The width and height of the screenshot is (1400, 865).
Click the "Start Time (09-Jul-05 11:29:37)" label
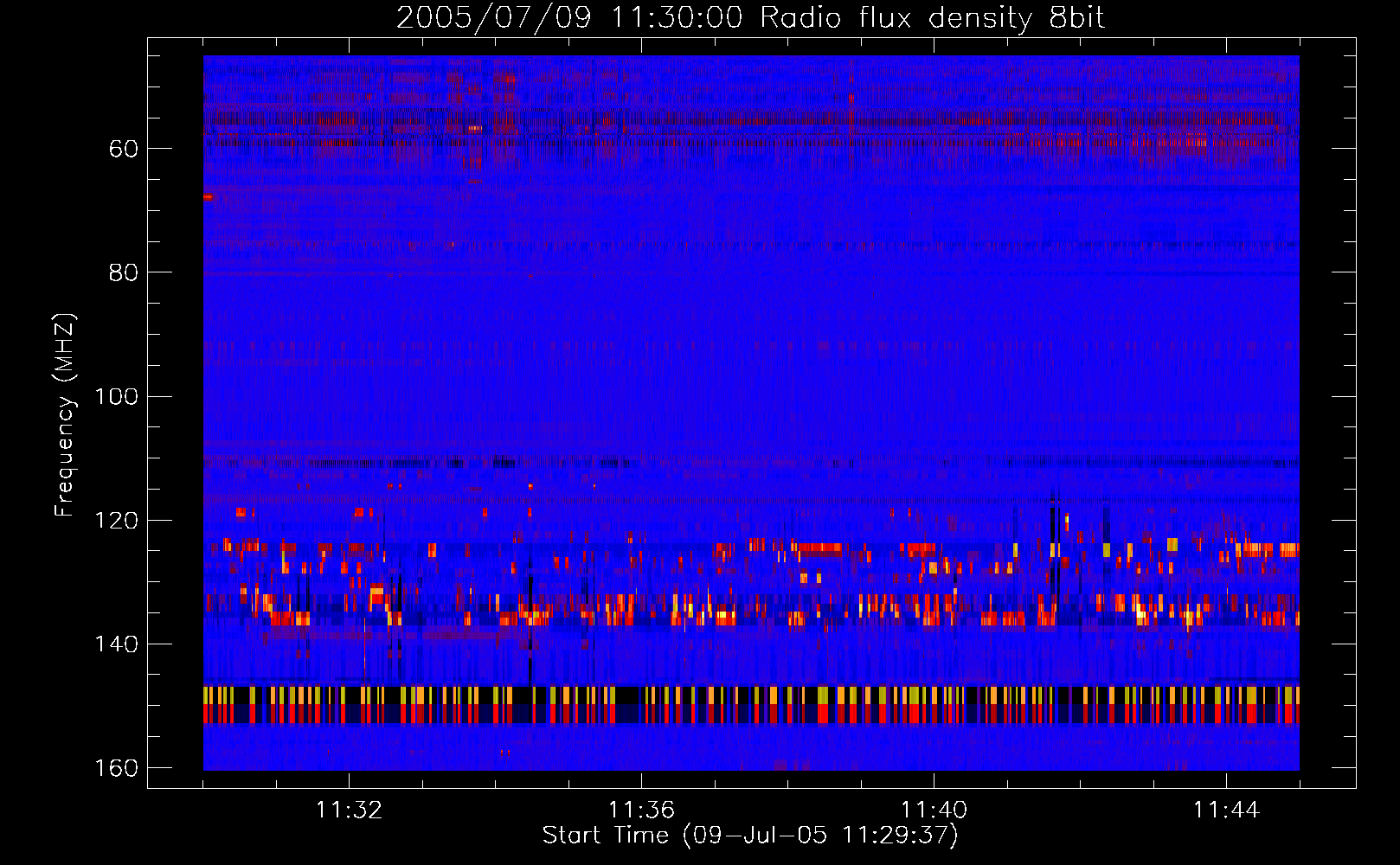750,836
